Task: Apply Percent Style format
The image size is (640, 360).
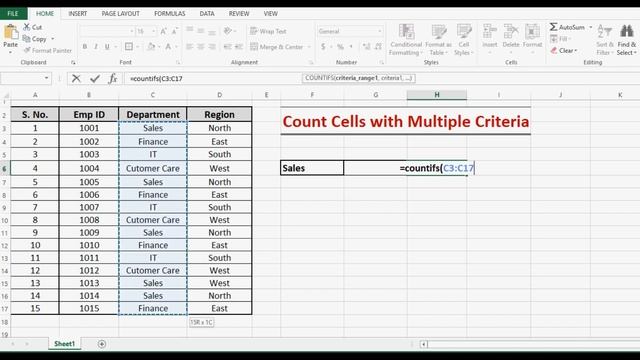Action: pos(340,47)
